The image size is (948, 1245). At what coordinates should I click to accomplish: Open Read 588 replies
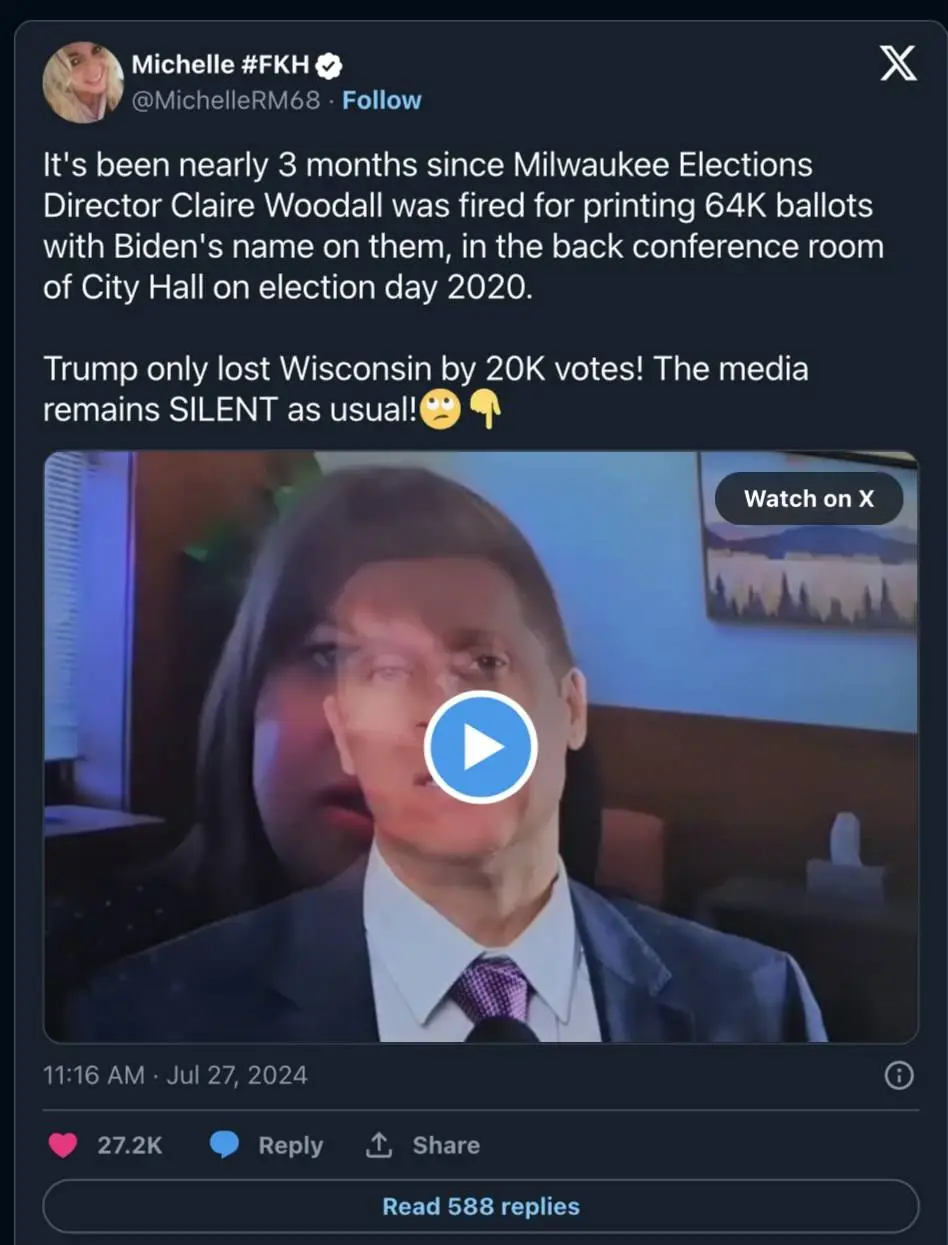[480, 1206]
